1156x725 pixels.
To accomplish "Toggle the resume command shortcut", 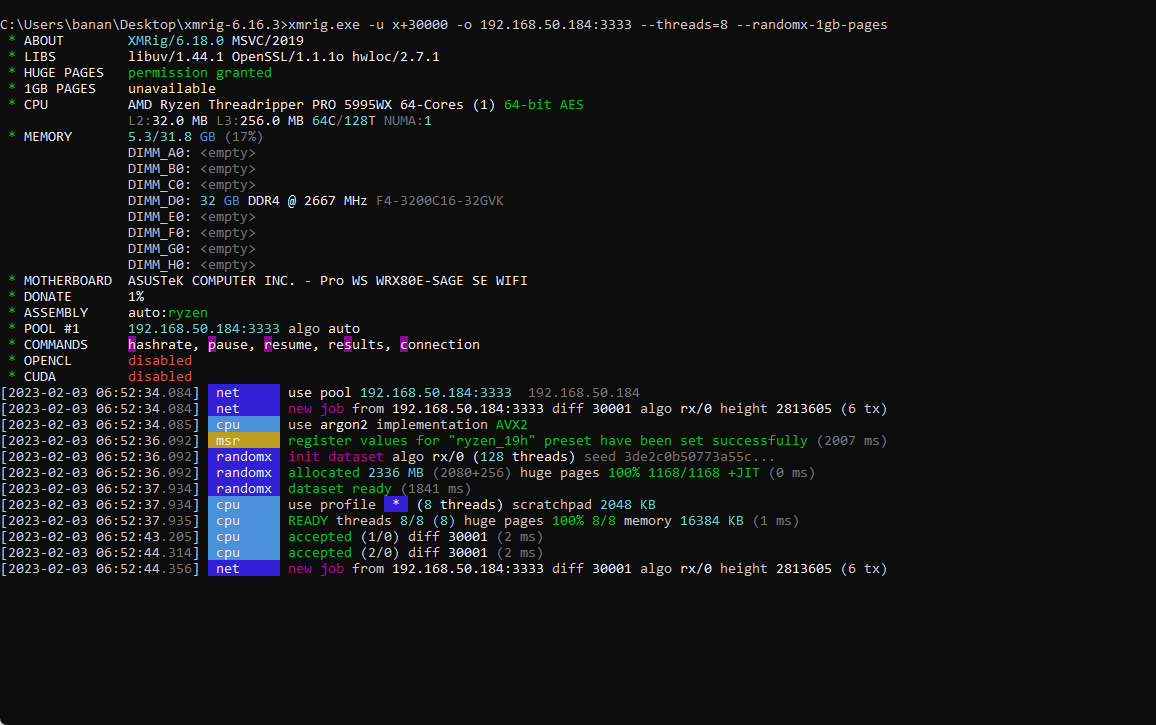I will point(266,344).
